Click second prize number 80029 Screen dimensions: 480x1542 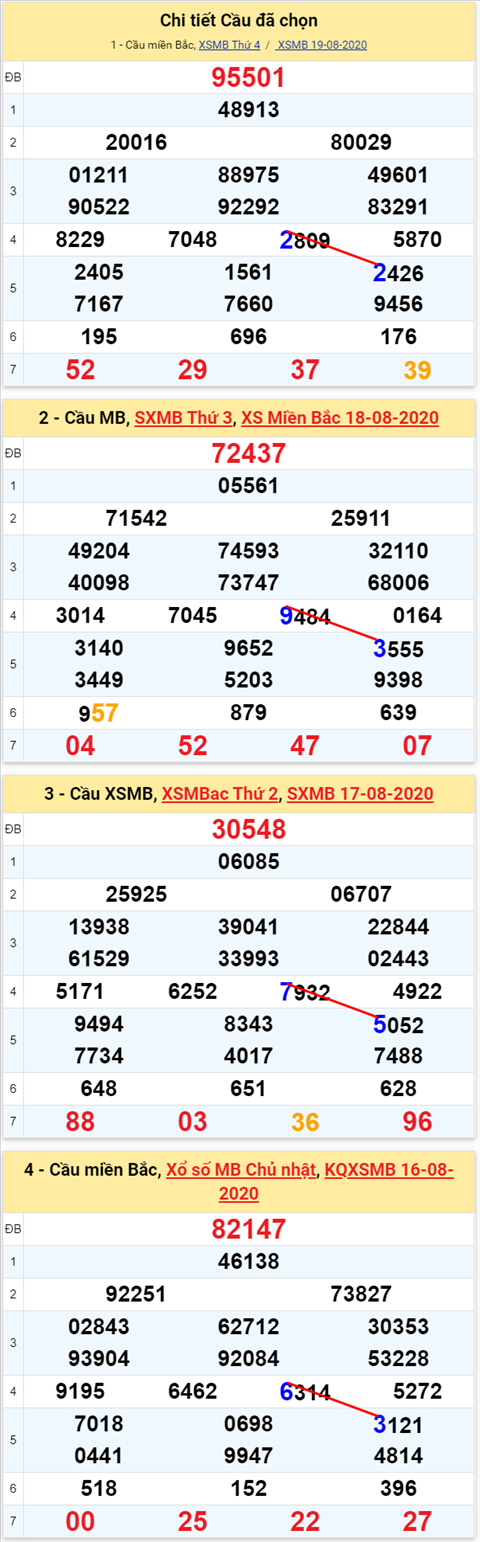[x=361, y=142]
